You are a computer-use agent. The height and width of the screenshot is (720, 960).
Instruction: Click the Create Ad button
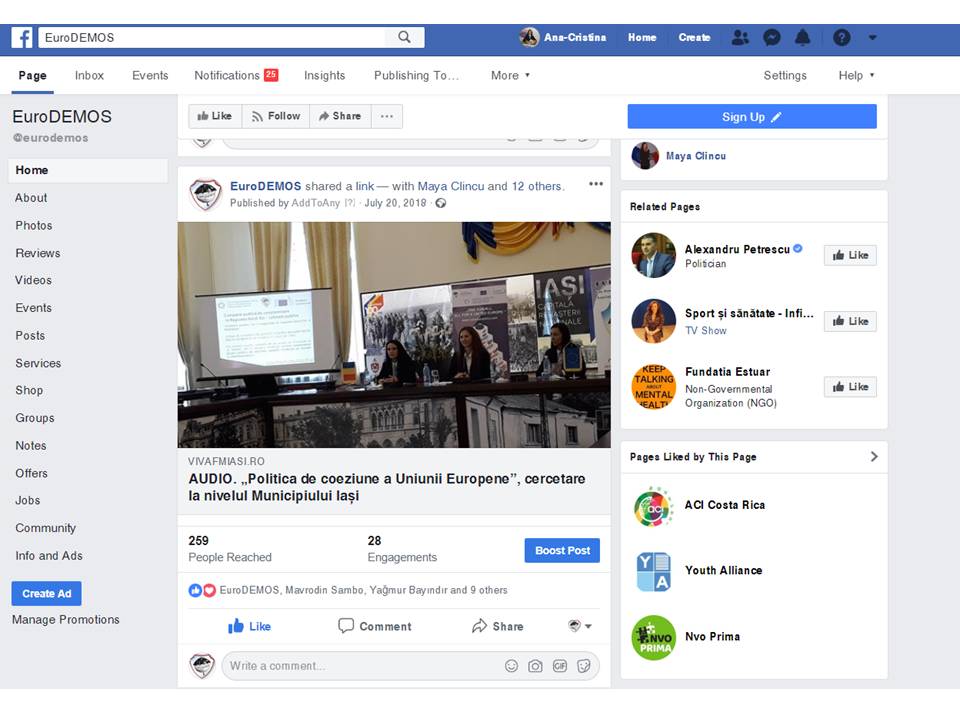(x=47, y=593)
